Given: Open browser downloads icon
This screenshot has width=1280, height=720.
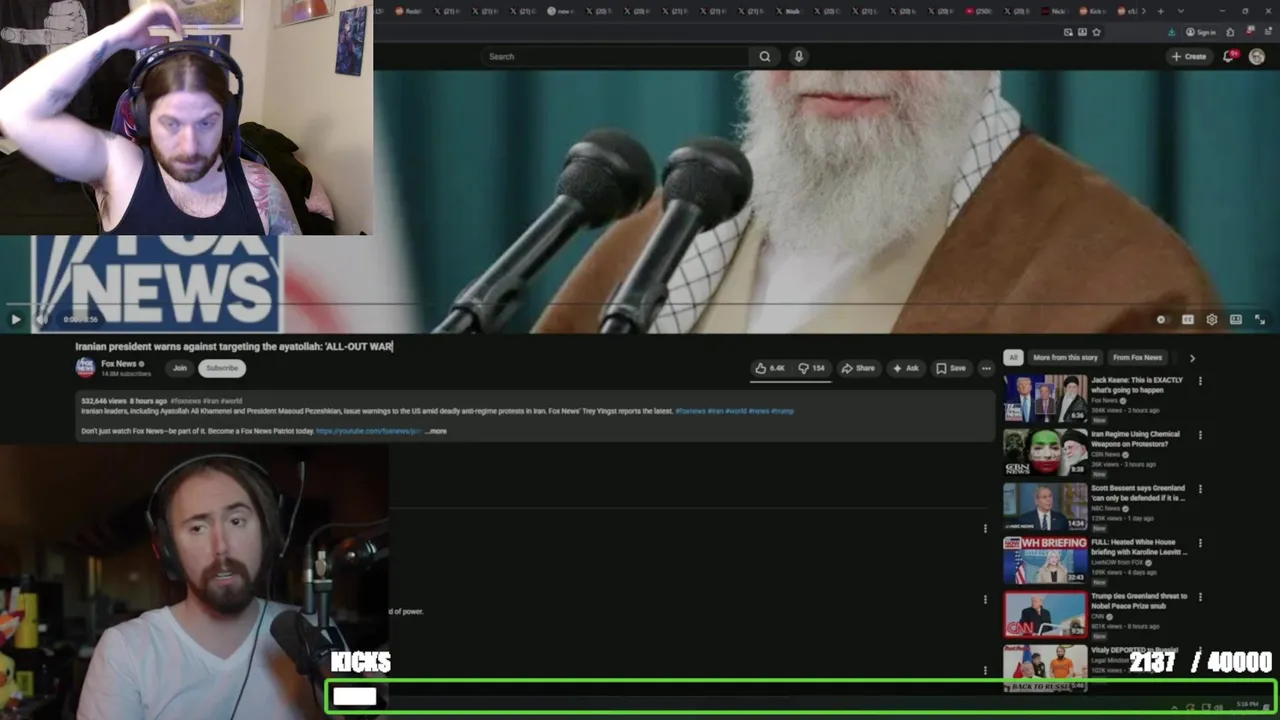Looking at the screenshot, I should pyautogui.click(x=1172, y=32).
